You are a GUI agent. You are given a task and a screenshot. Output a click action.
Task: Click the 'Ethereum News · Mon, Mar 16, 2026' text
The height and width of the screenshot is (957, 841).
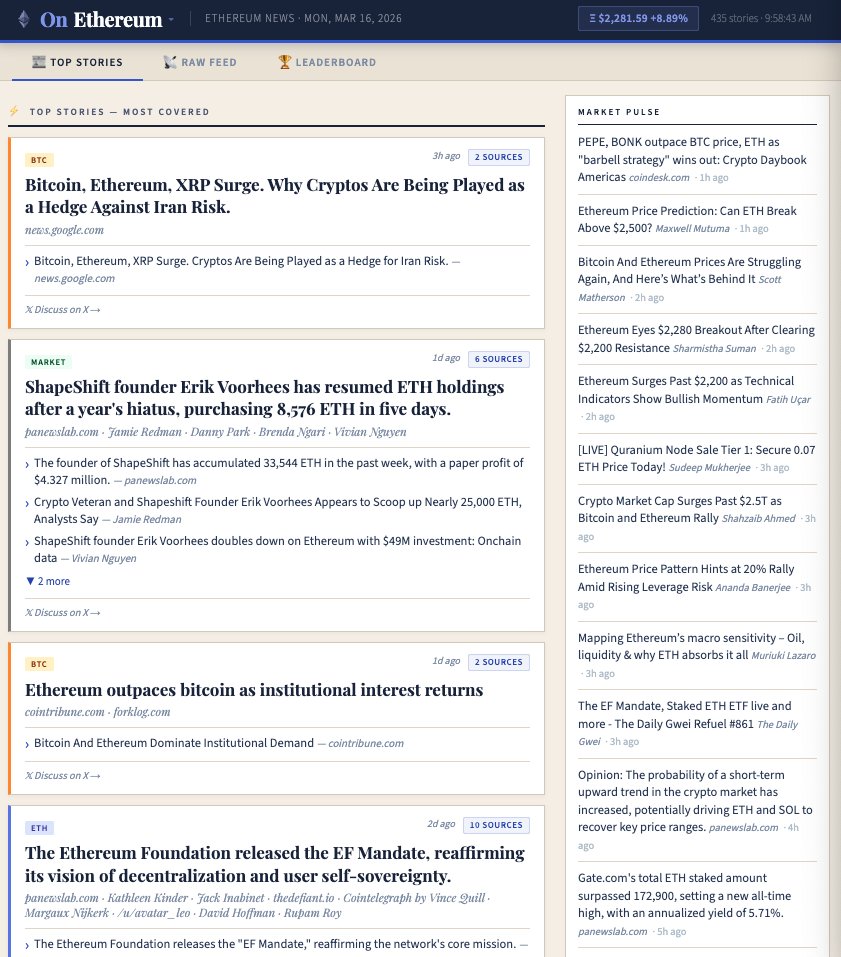(x=303, y=18)
